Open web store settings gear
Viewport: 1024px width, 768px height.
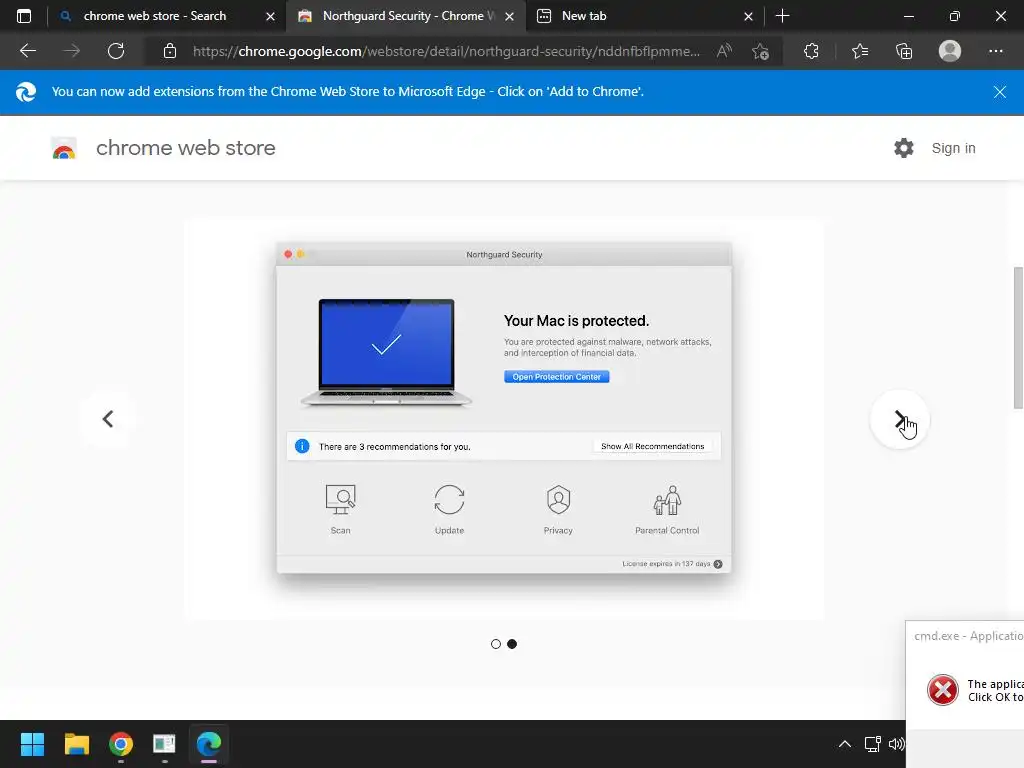pos(904,148)
